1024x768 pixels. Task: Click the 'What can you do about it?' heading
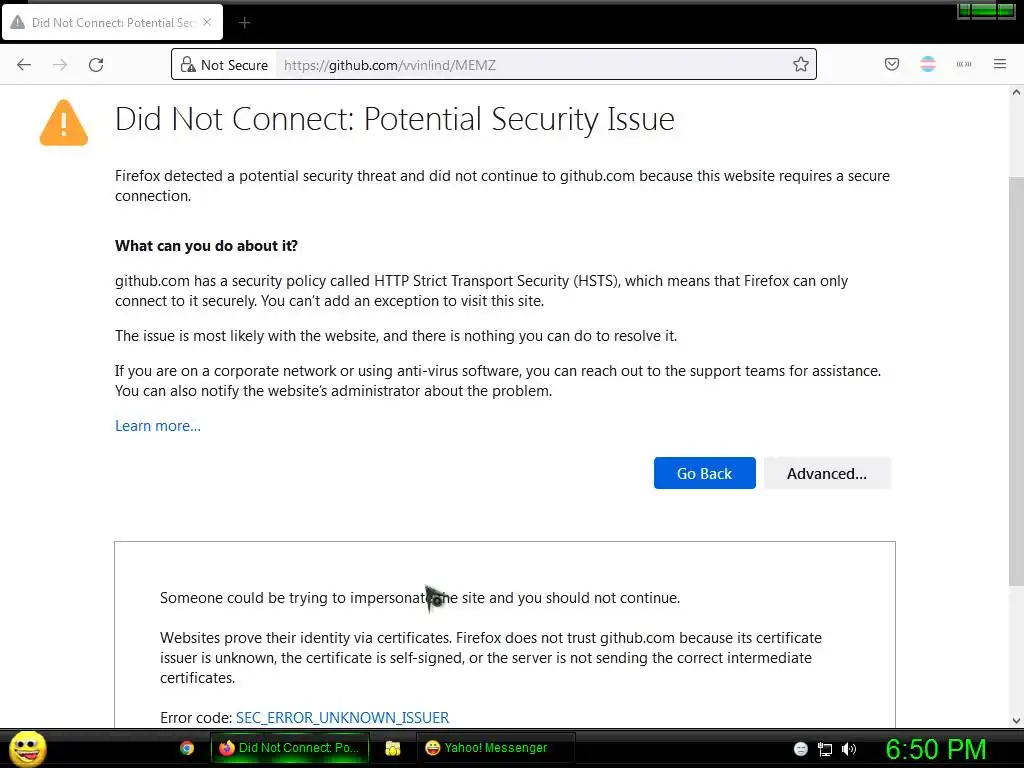(x=206, y=246)
